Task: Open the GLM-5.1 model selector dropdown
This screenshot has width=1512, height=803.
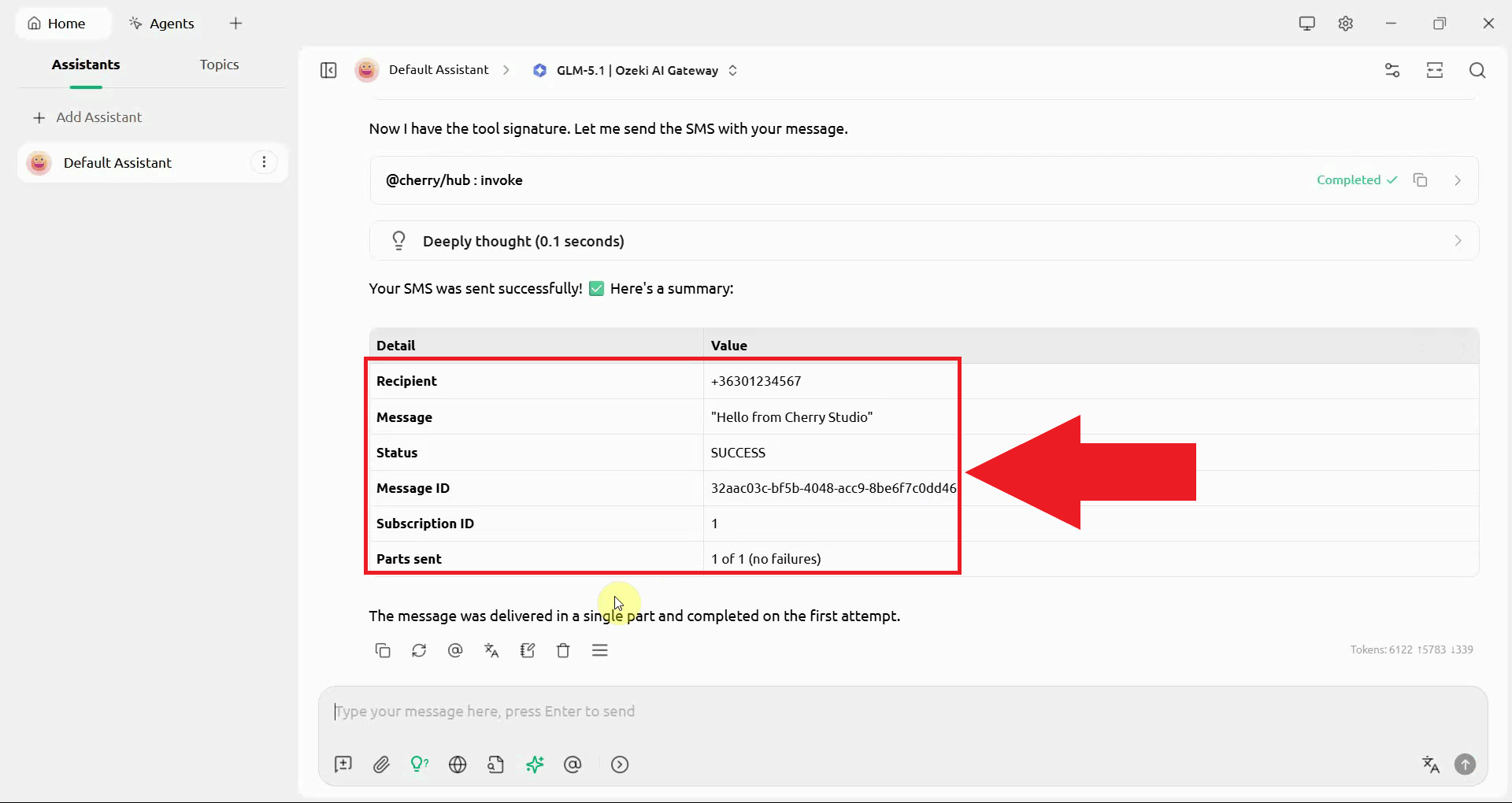Action: (635, 70)
